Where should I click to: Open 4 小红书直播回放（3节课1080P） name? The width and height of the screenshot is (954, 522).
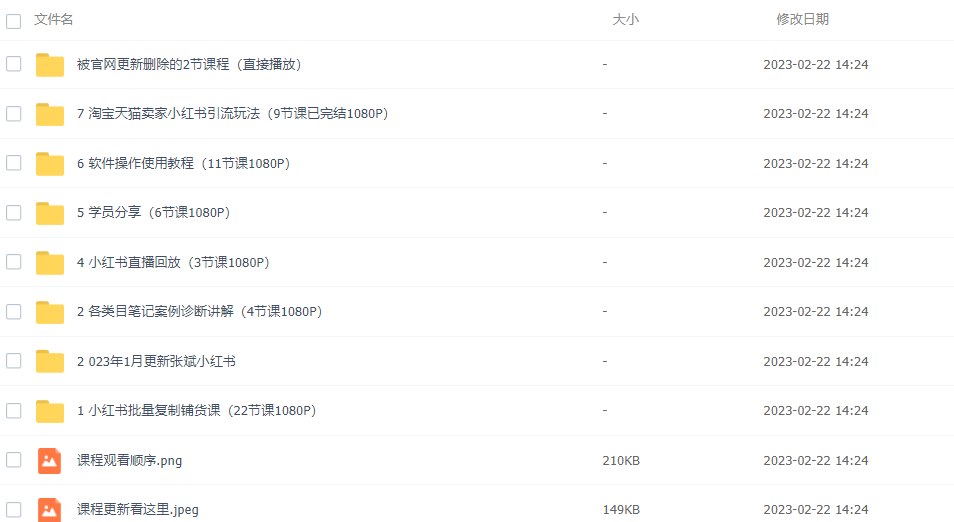point(173,263)
